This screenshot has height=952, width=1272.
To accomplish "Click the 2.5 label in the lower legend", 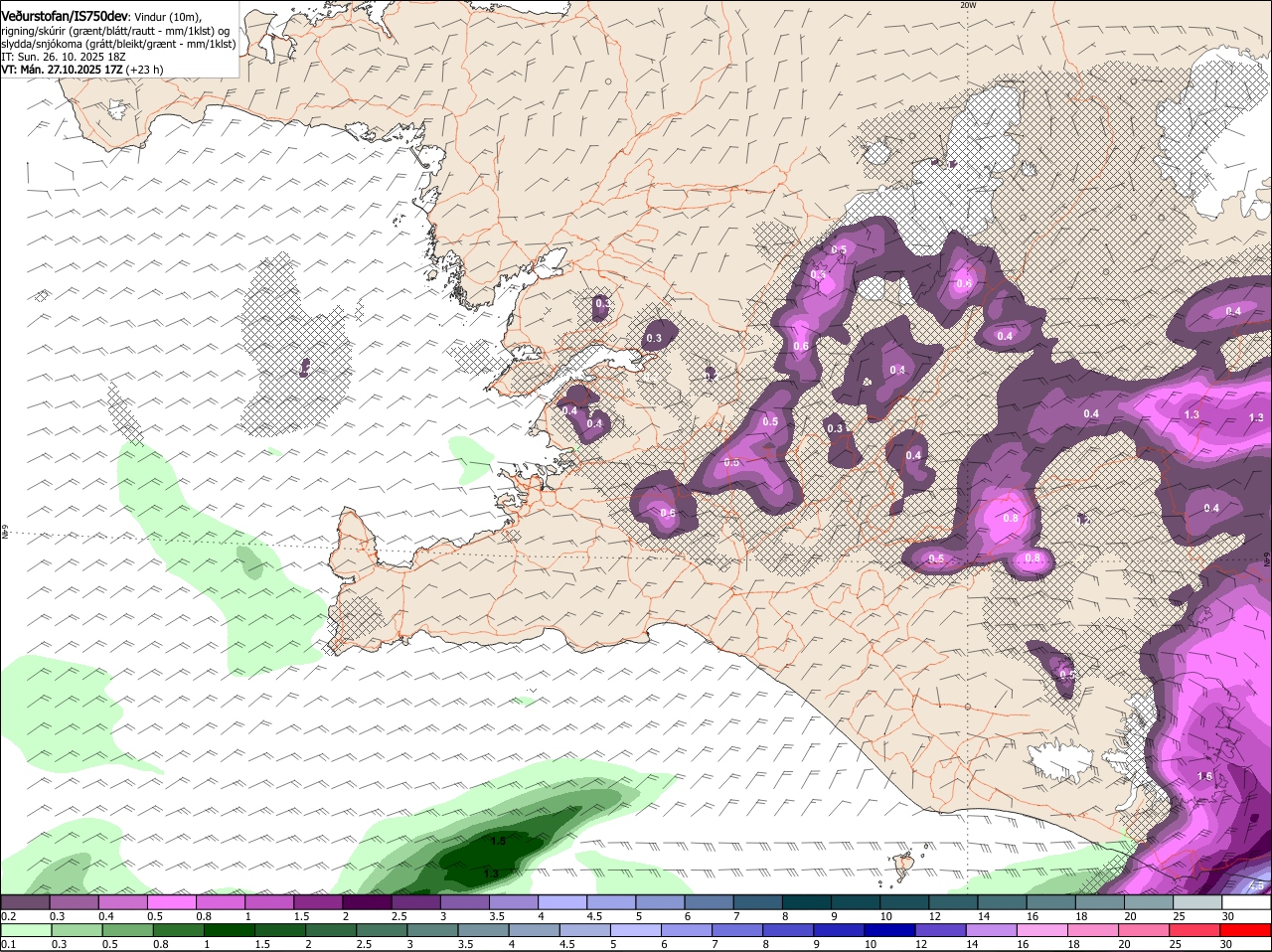I will (364, 944).
